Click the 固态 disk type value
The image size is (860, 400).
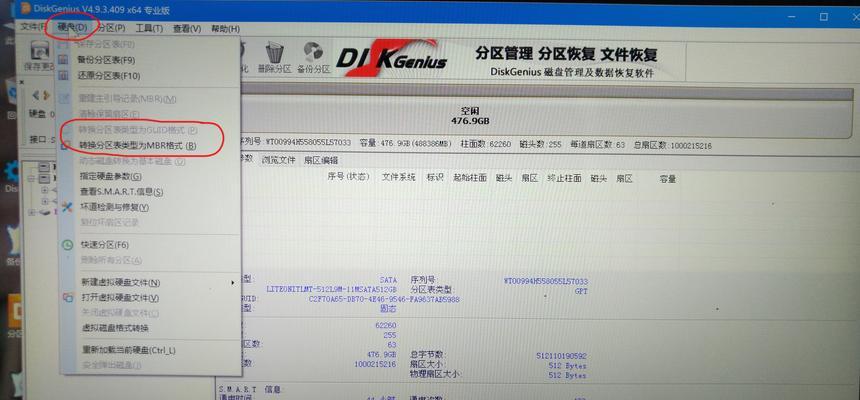click(x=388, y=308)
